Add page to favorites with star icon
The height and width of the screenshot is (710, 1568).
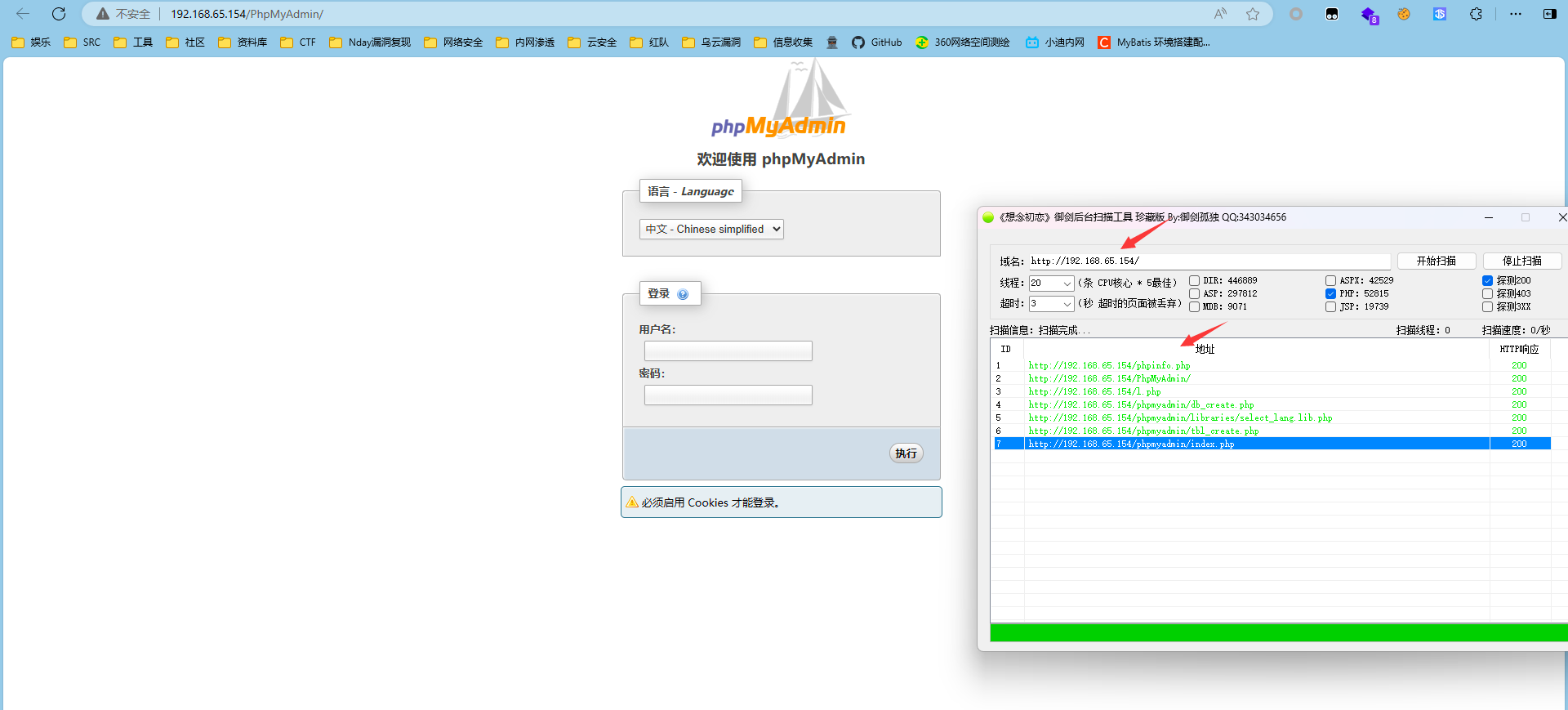[x=1253, y=14]
